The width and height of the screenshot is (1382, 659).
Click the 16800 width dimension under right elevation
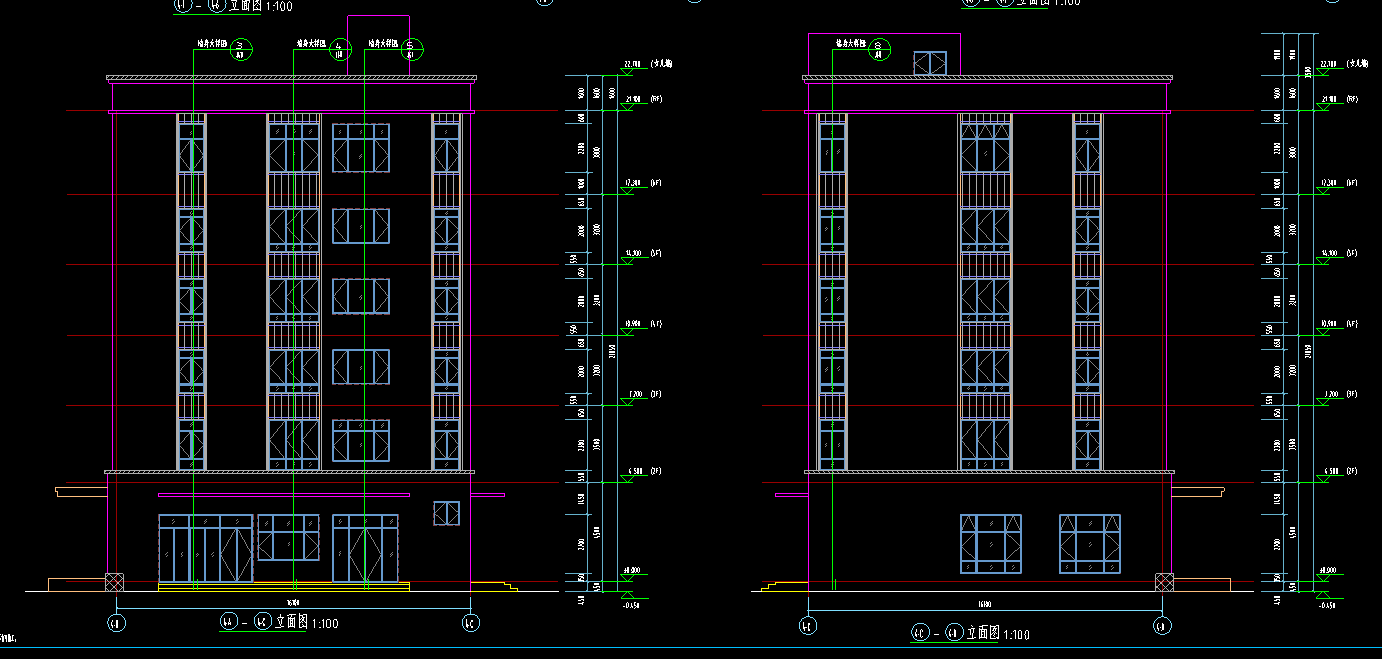point(985,604)
